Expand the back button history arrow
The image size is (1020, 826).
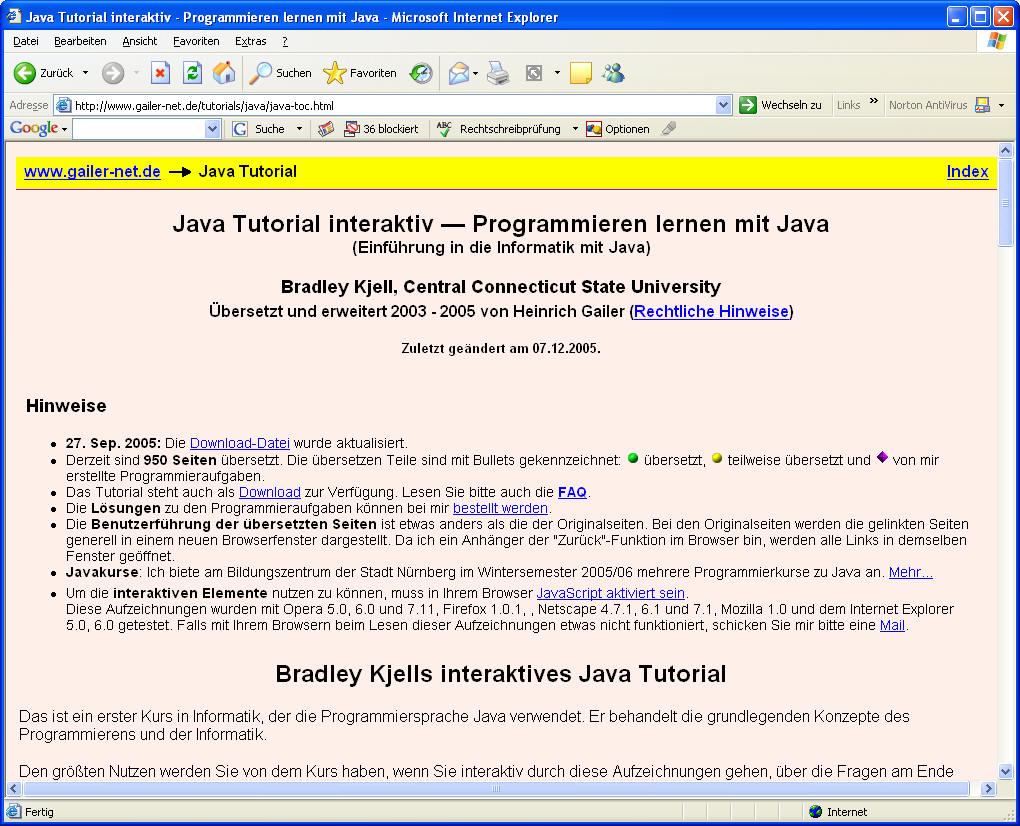coord(85,73)
